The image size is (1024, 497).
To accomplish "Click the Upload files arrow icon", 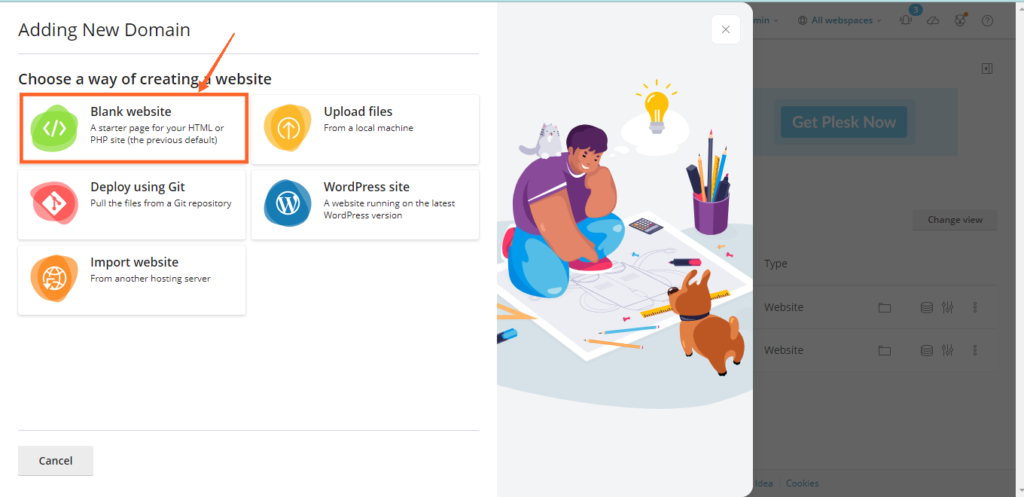I will point(287,128).
